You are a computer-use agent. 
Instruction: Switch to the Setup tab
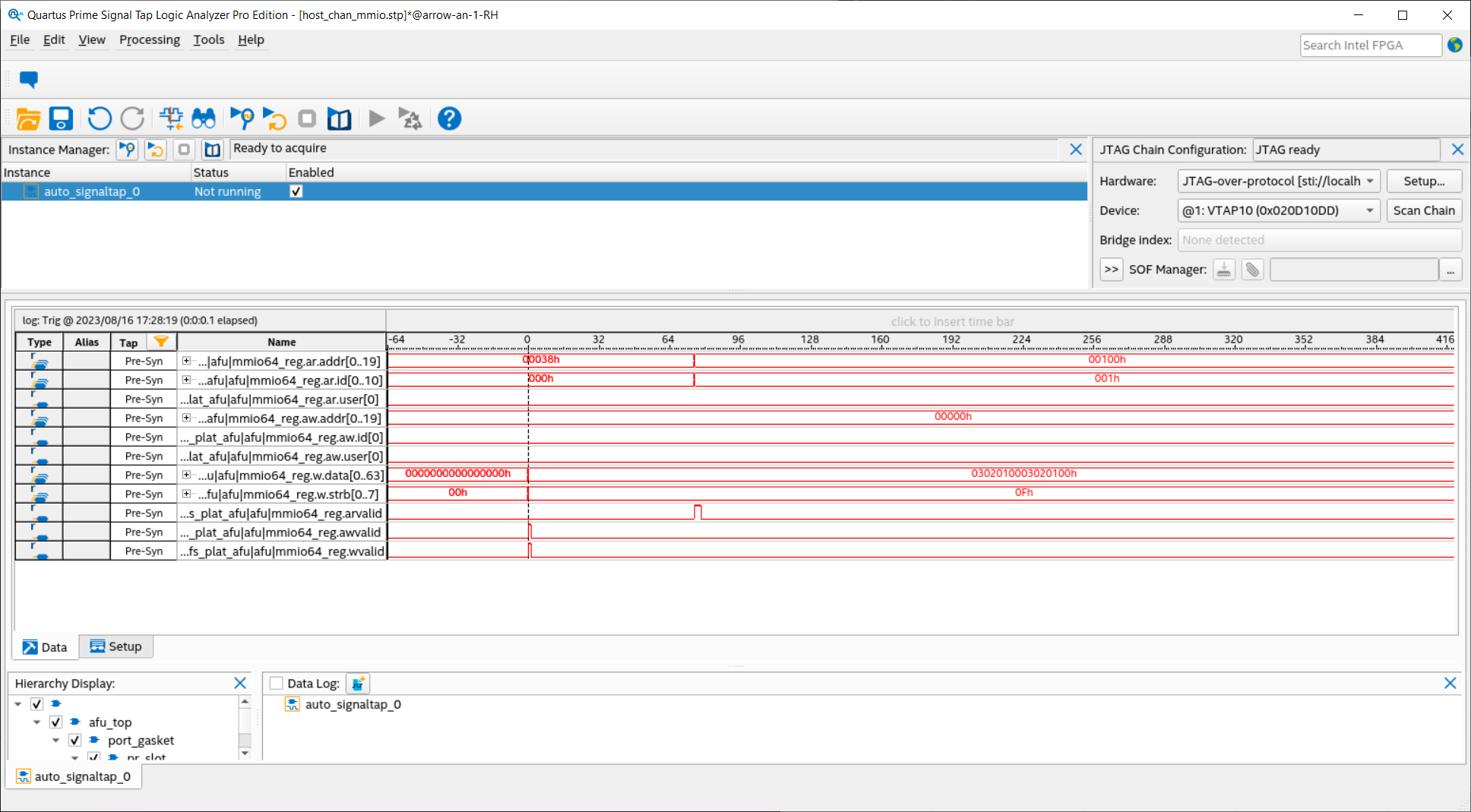[116, 646]
